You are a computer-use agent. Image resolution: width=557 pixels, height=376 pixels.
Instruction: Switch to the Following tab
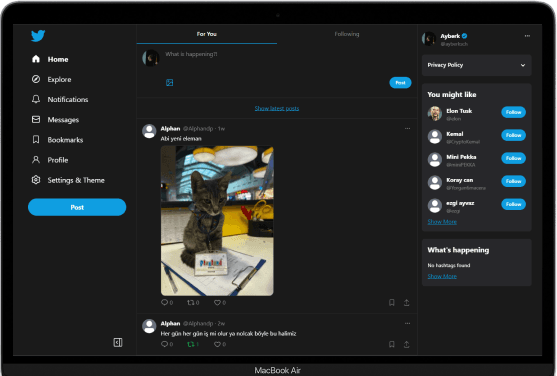347,34
